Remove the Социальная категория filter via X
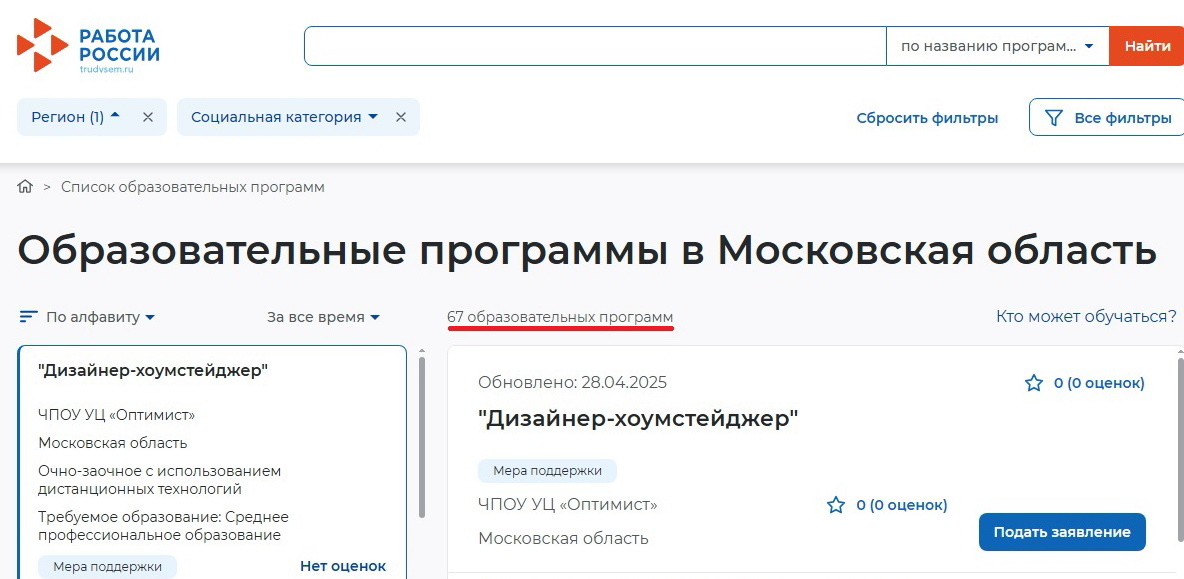Screen dimensions: 1184x579 (400, 117)
